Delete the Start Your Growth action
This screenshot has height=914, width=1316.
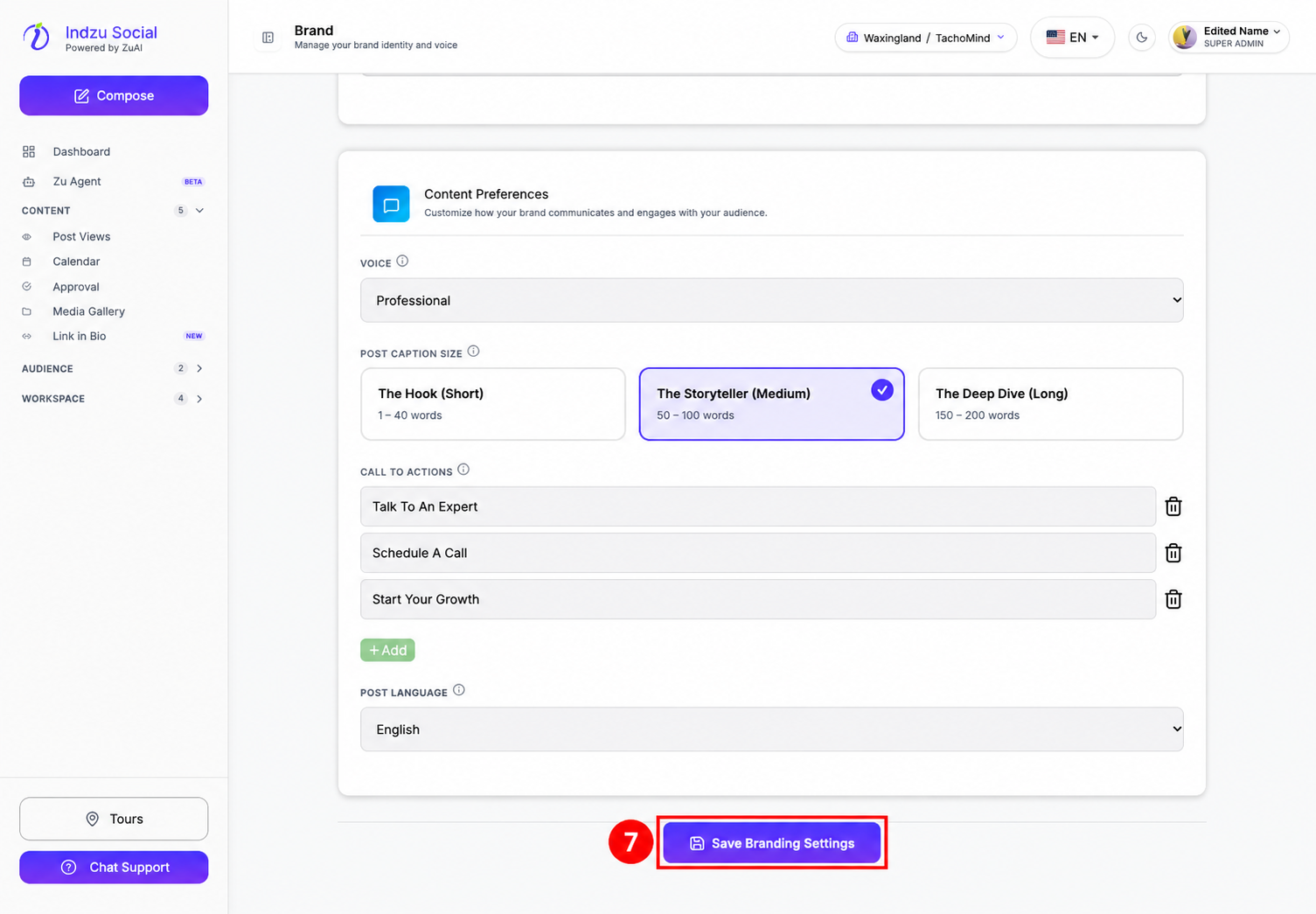1173,599
